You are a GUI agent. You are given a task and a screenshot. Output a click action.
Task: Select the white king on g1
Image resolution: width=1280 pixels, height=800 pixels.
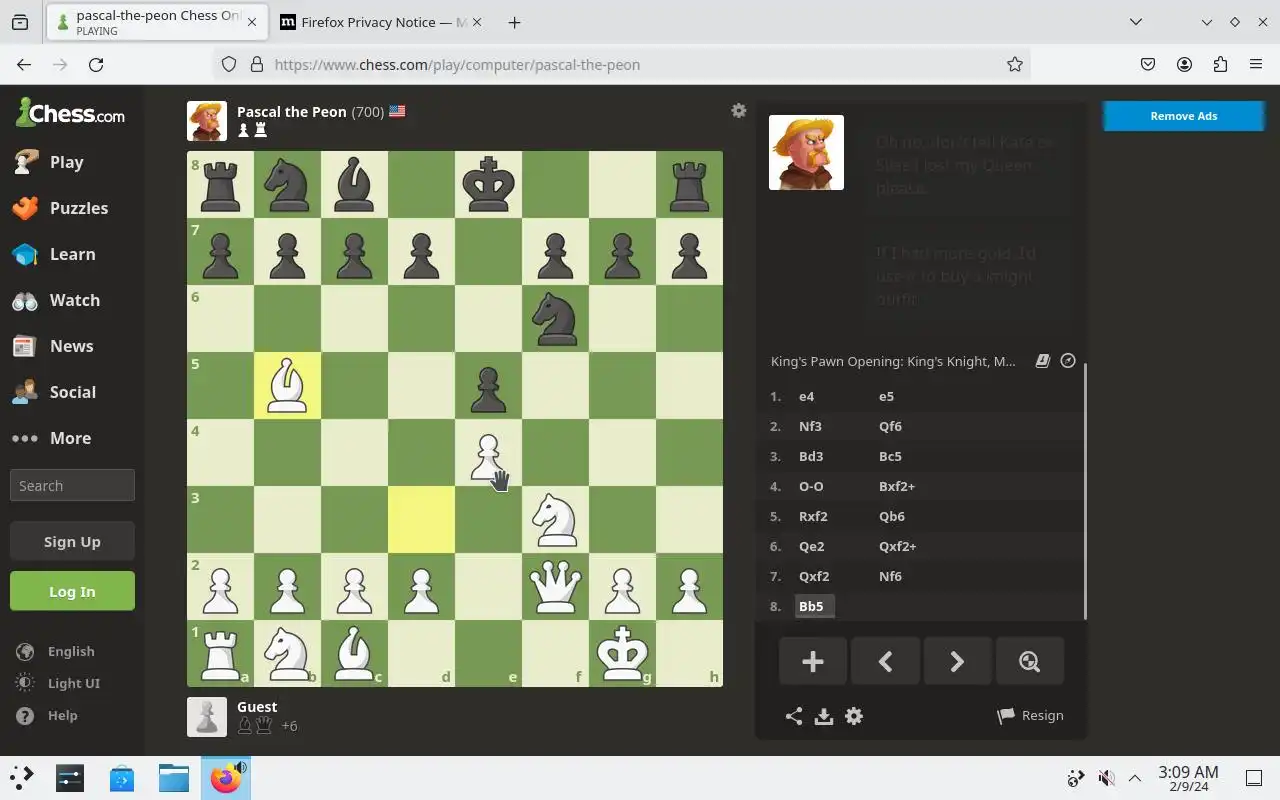point(622,653)
